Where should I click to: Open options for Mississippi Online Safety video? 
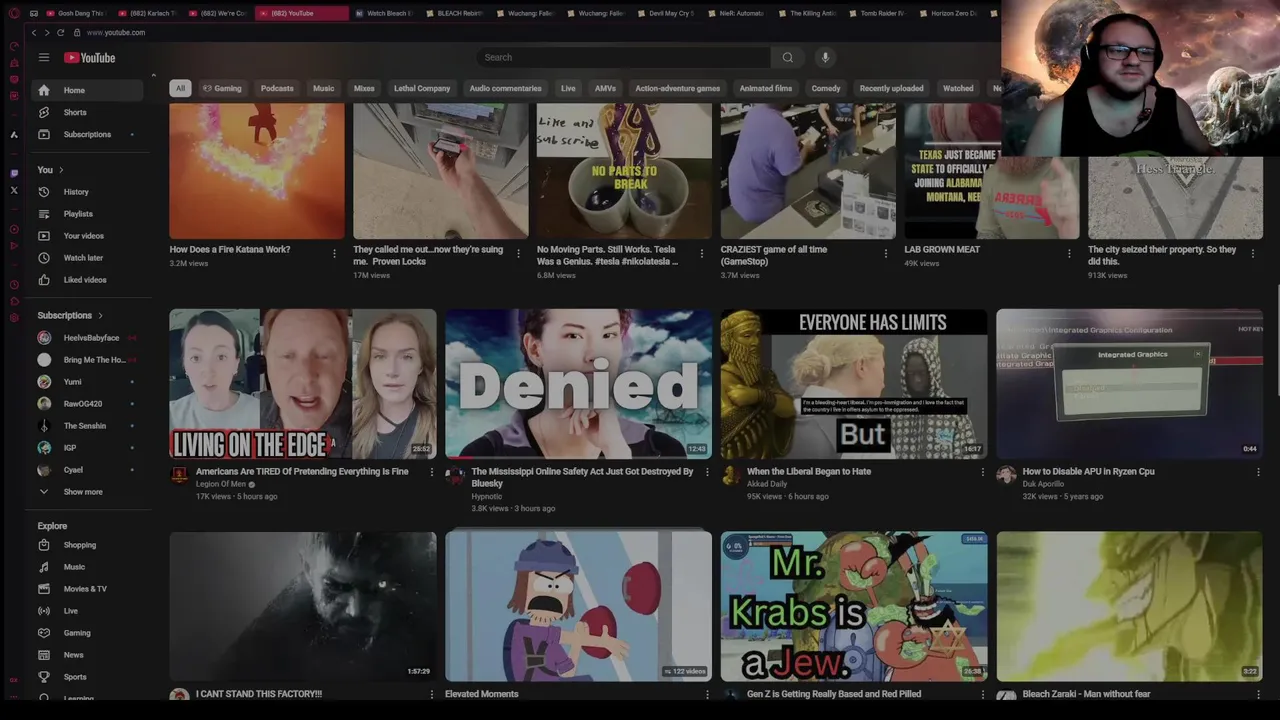tap(707, 472)
